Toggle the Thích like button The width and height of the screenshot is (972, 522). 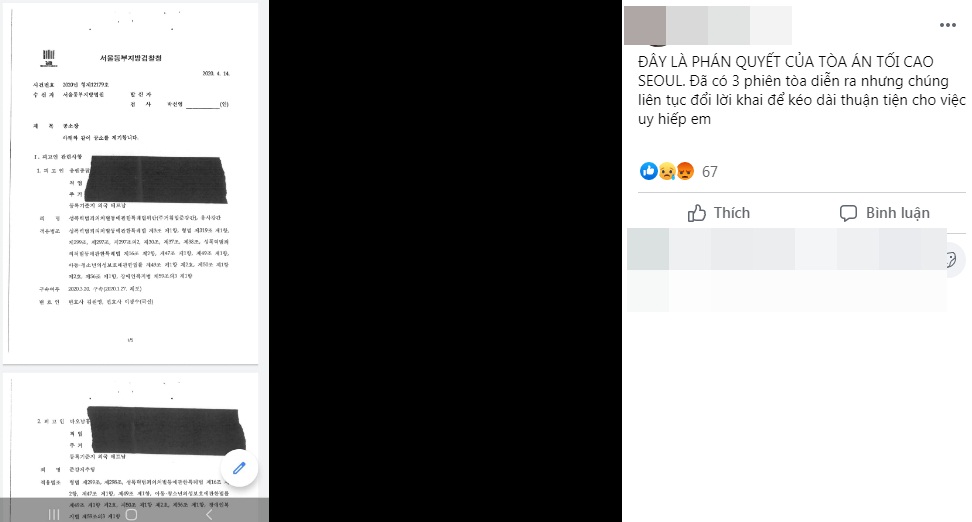(719, 213)
